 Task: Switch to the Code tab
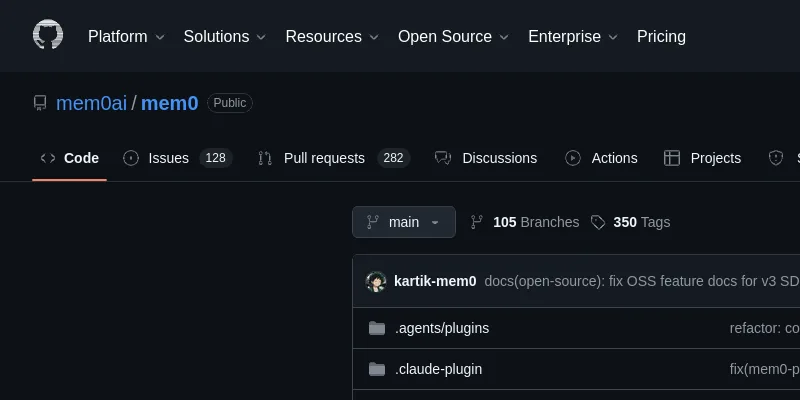[69, 158]
